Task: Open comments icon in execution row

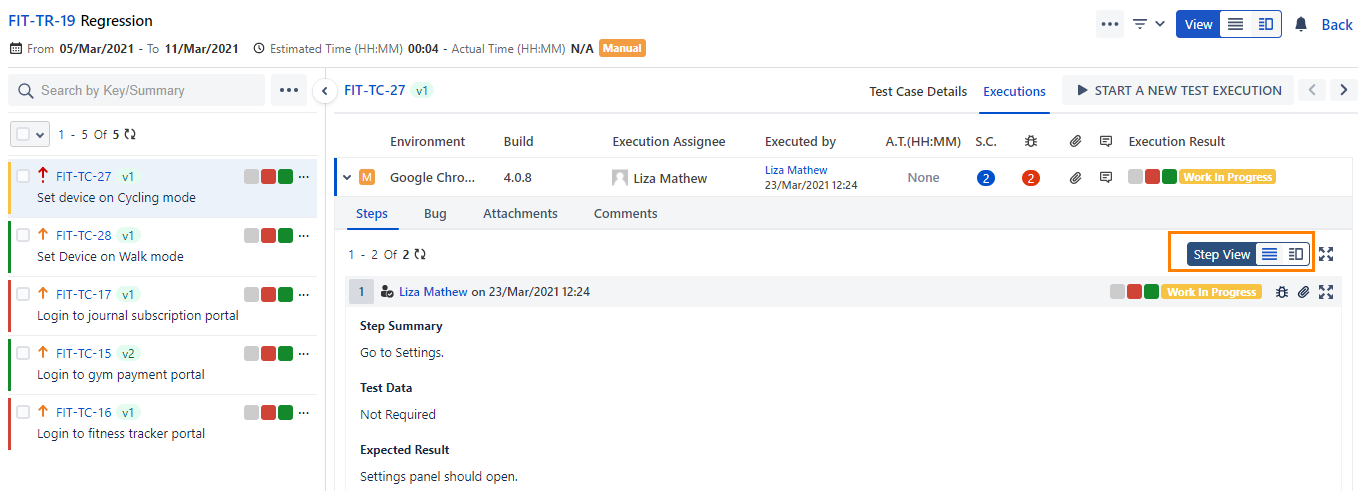Action: tap(1106, 178)
